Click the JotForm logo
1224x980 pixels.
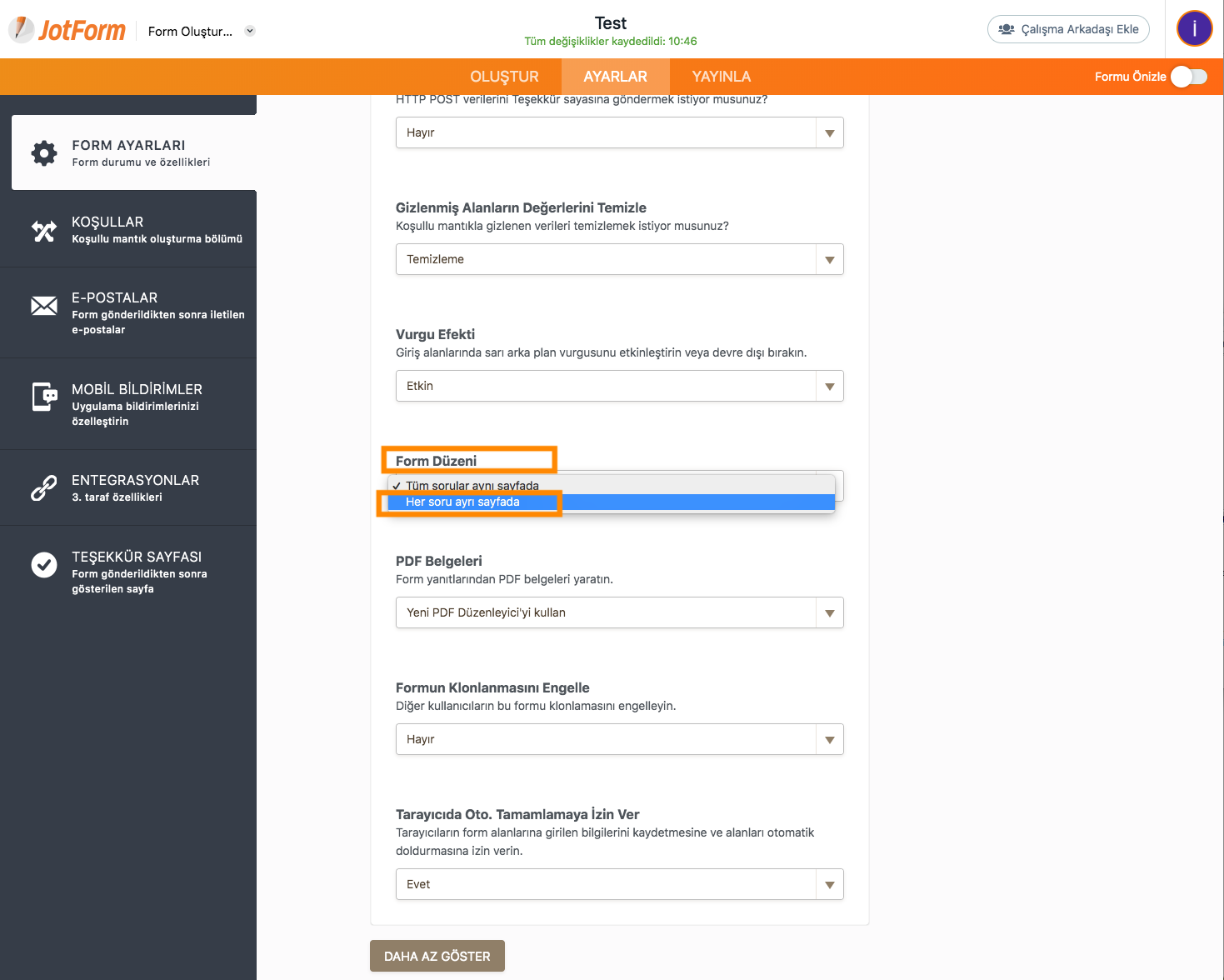coord(68,31)
